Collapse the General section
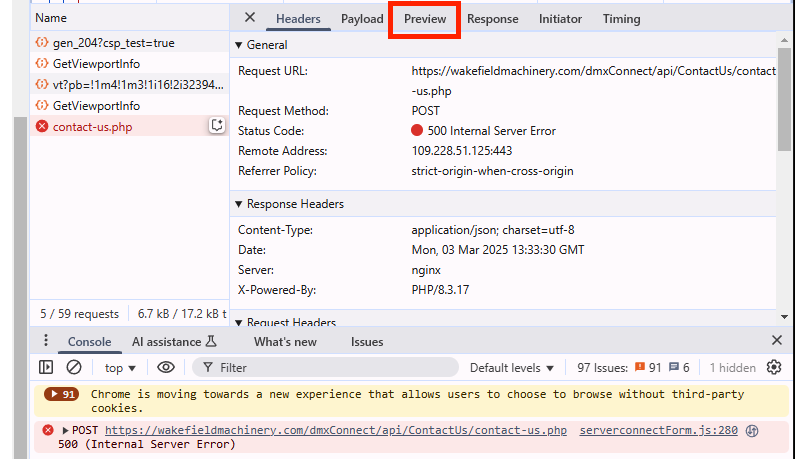Viewport: 795px width, 459px height. pos(238,45)
